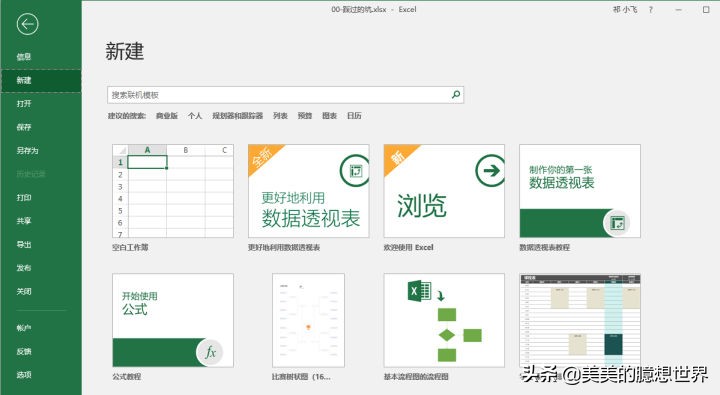Click the 公式教程 label
The image size is (720, 395).
[127, 377]
